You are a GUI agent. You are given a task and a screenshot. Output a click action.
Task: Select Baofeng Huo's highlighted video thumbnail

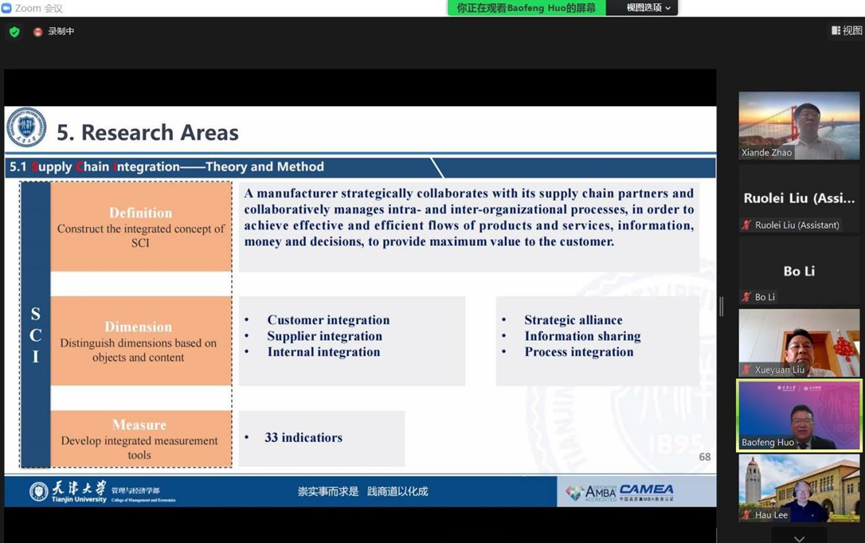(x=799, y=416)
